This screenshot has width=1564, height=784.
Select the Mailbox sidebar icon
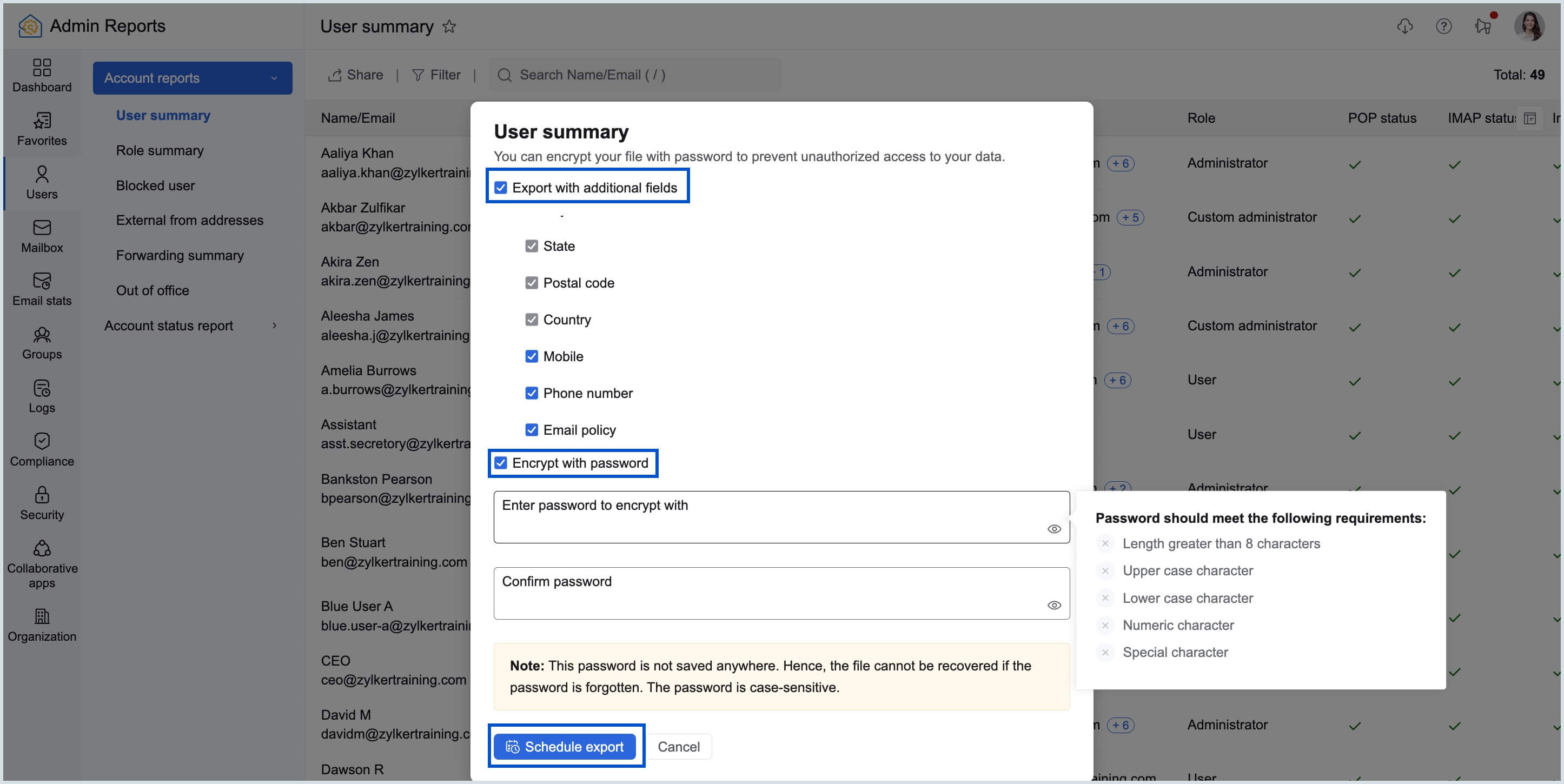[41, 235]
